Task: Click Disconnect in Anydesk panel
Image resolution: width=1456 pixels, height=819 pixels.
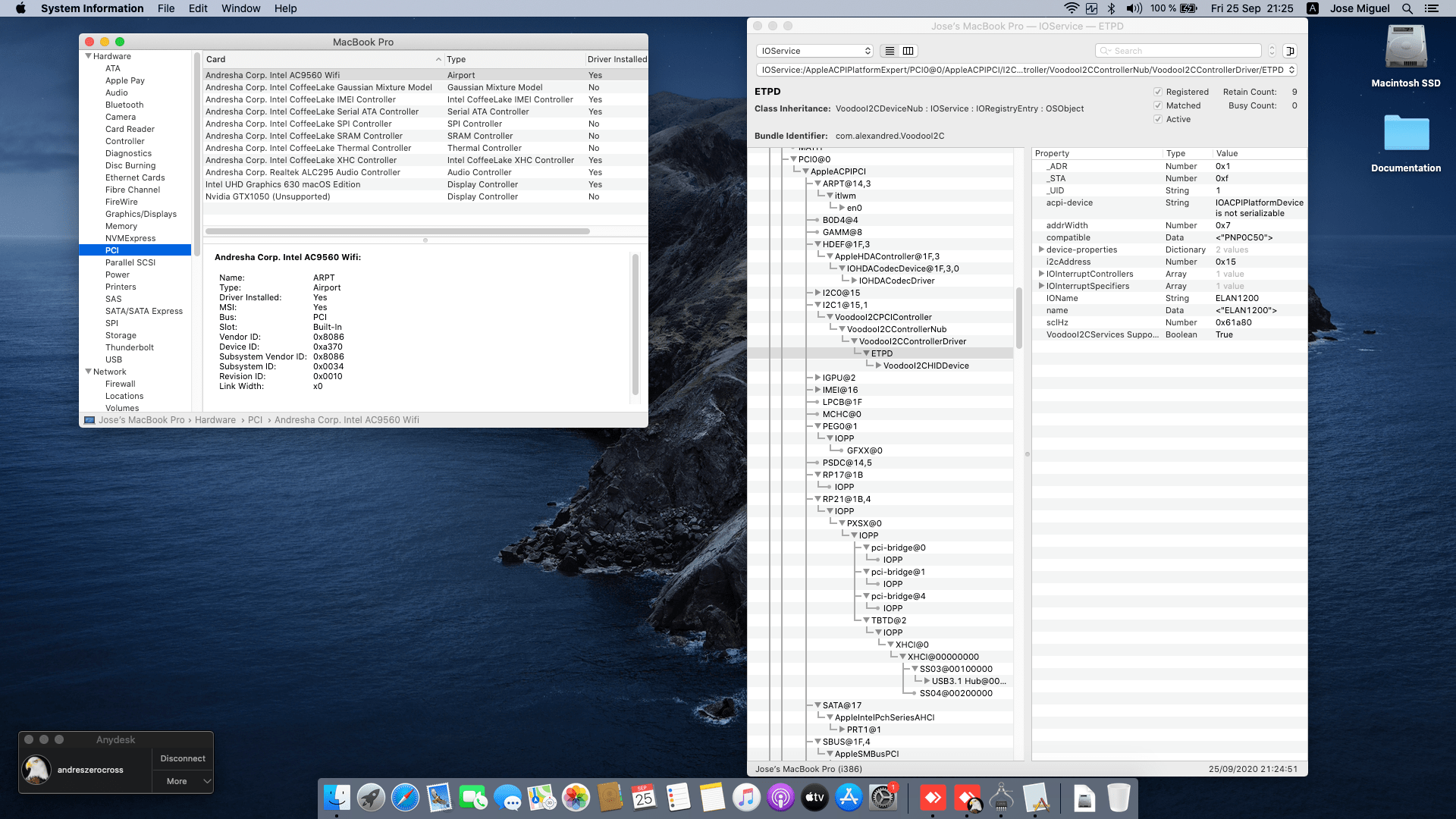Action: (x=183, y=758)
